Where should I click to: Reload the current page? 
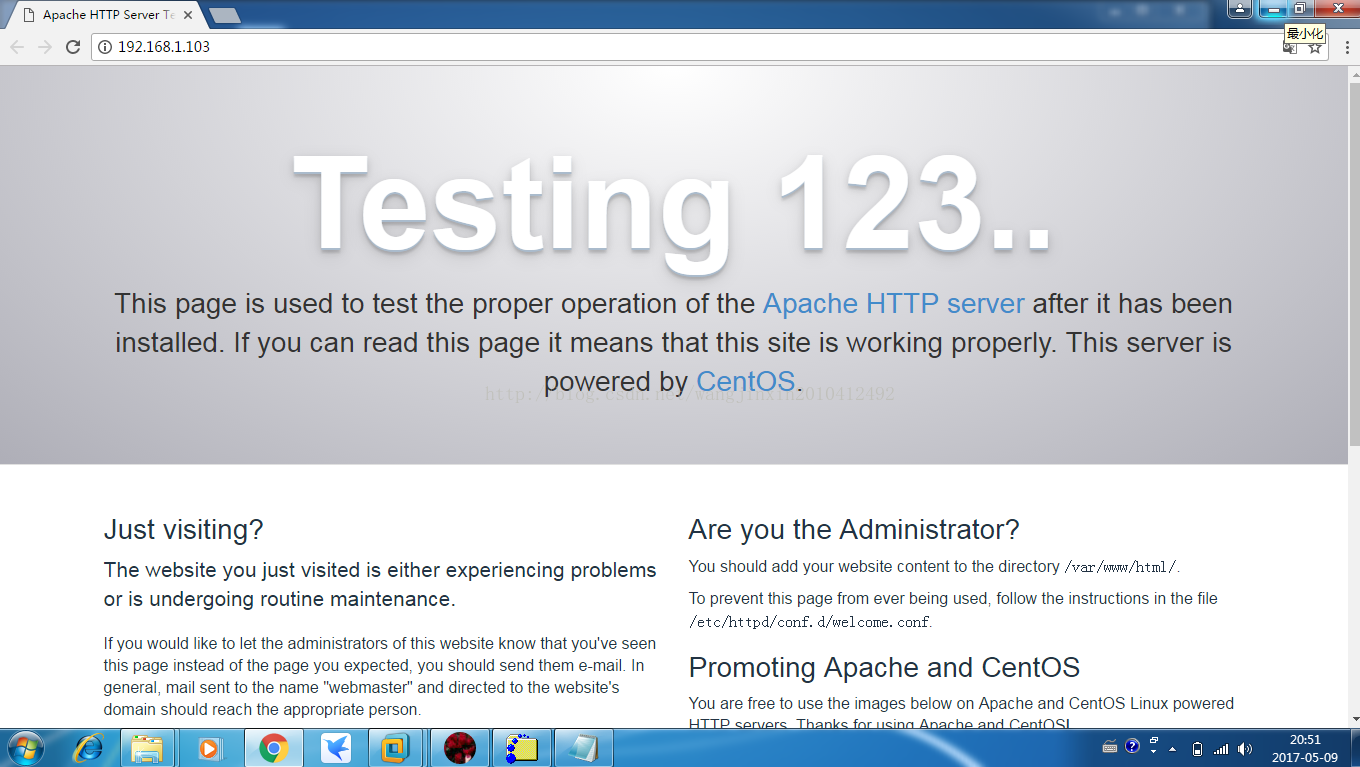pyautogui.click(x=72, y=47)
